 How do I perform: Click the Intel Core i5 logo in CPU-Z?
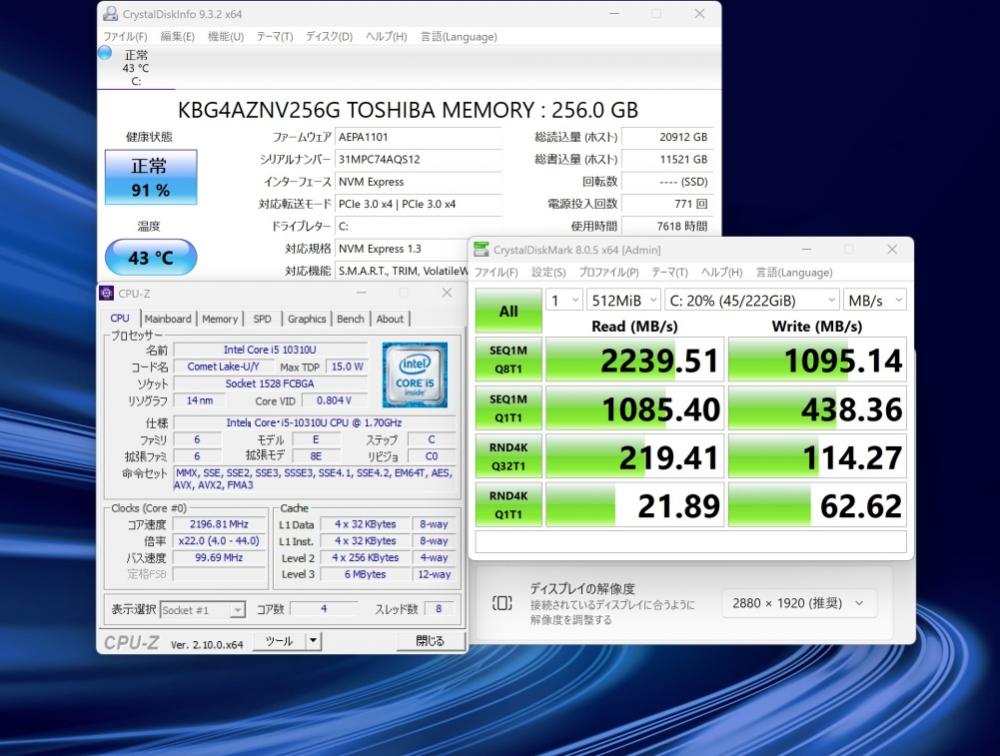tap(415, 374)
